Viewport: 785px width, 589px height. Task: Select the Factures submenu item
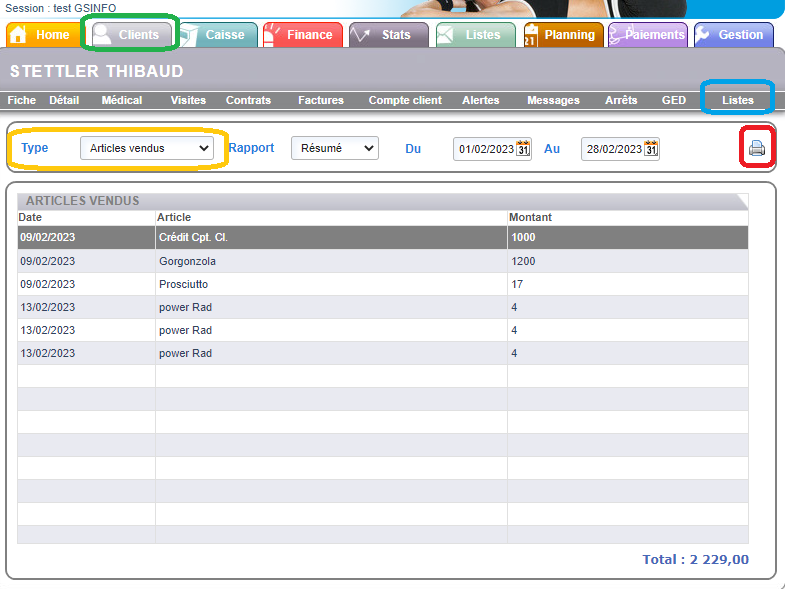pyautogui.click(x=321, y=100)
